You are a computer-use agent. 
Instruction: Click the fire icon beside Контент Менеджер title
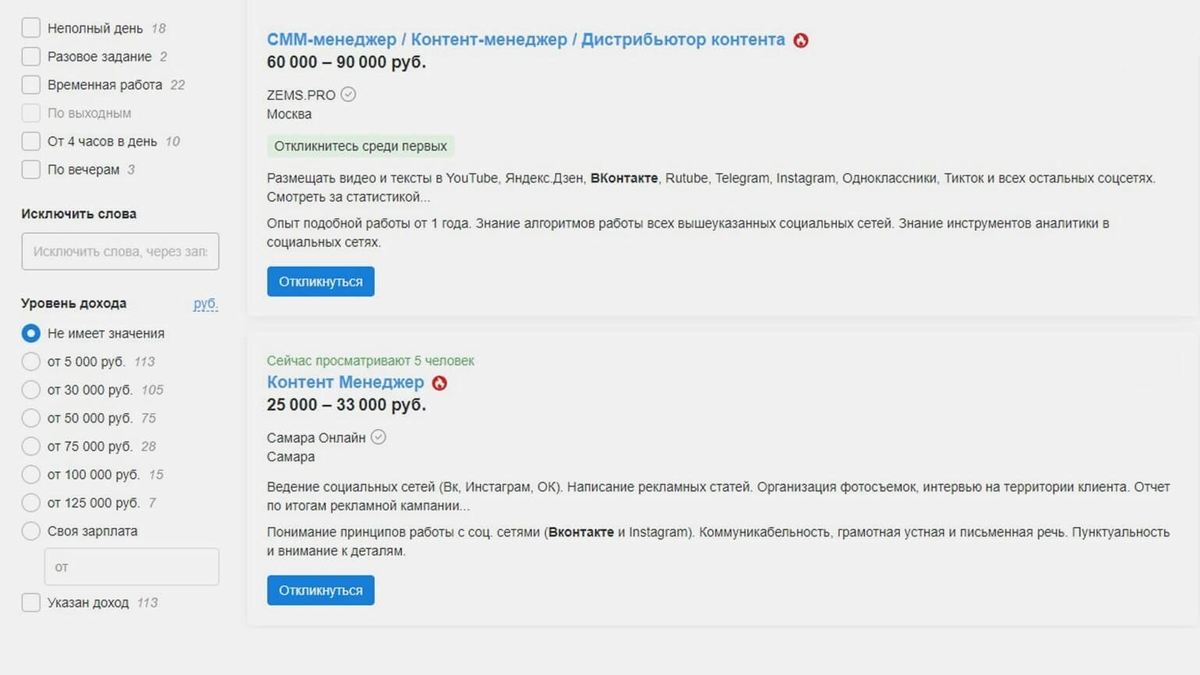point(441,382)
